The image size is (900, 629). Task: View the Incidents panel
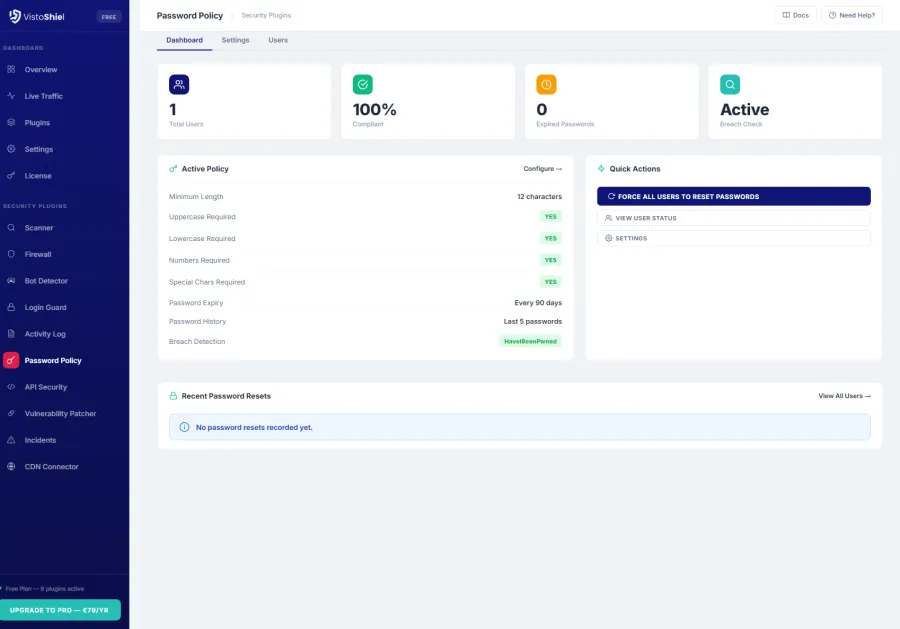42,440
